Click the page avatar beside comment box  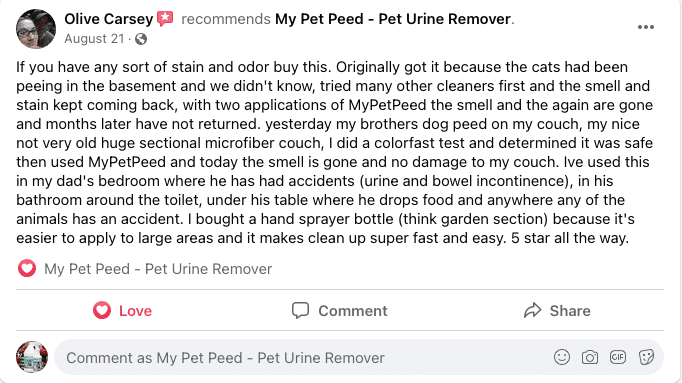point(32,357)
